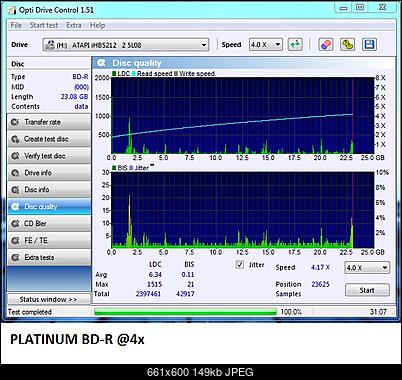Click the icon beside Drive info
Screen dimensions: 402x380
point(15,173)
